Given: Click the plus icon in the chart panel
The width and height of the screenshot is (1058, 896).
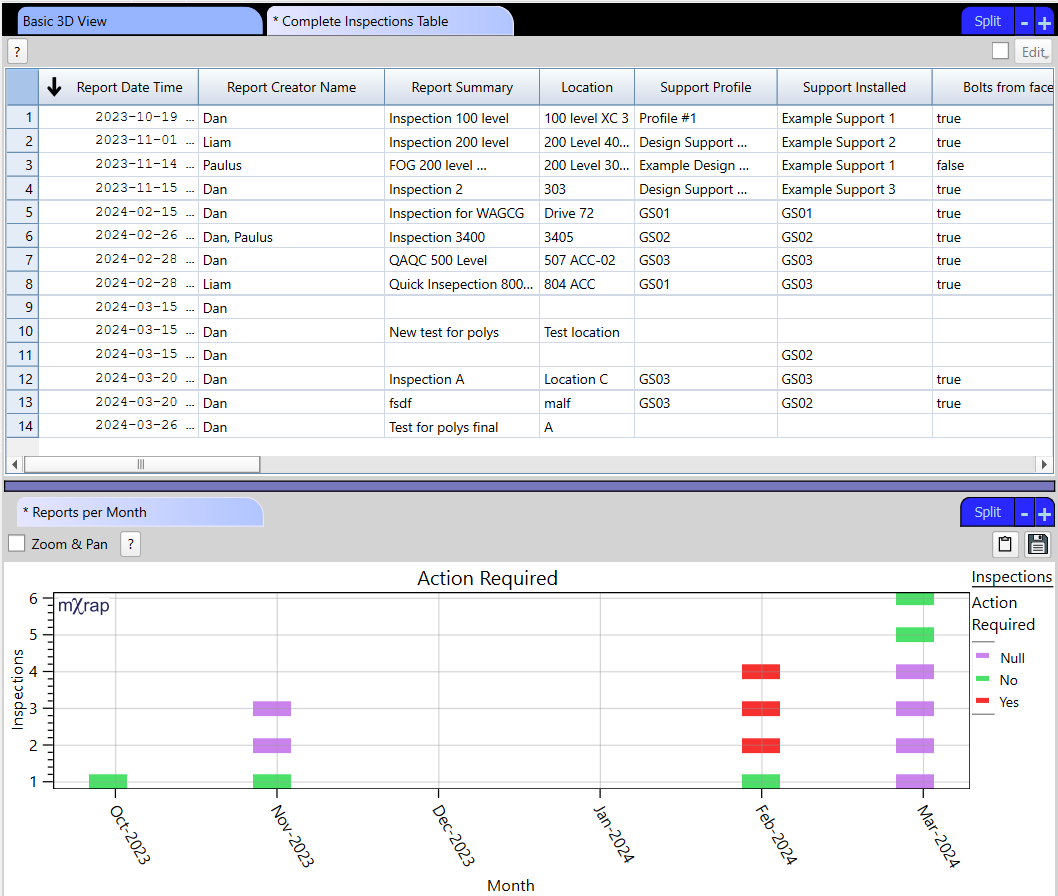Looking at the screenshot, I should tap(1044, 513).
